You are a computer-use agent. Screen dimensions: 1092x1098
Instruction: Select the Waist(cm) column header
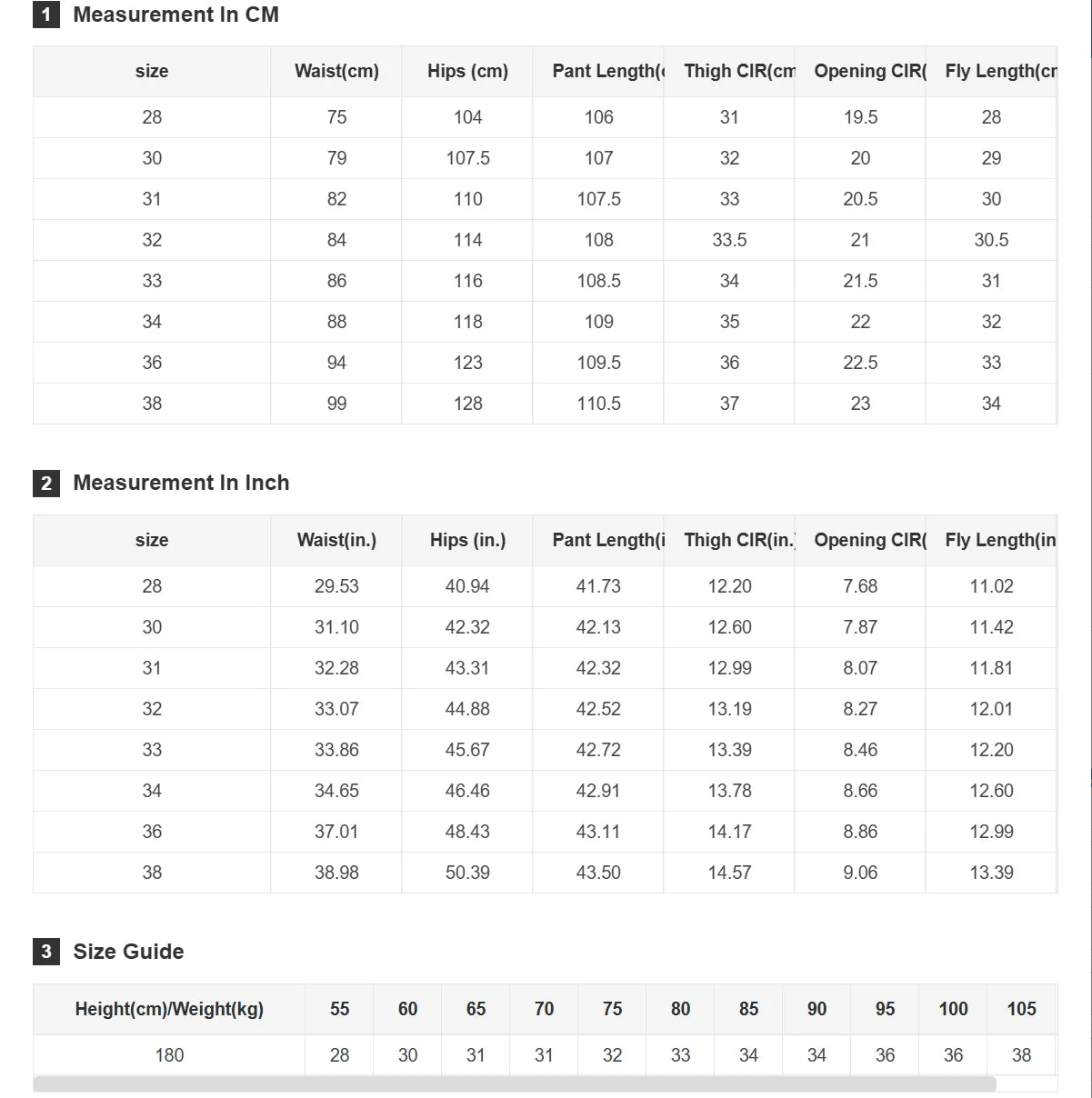point(336,71)
